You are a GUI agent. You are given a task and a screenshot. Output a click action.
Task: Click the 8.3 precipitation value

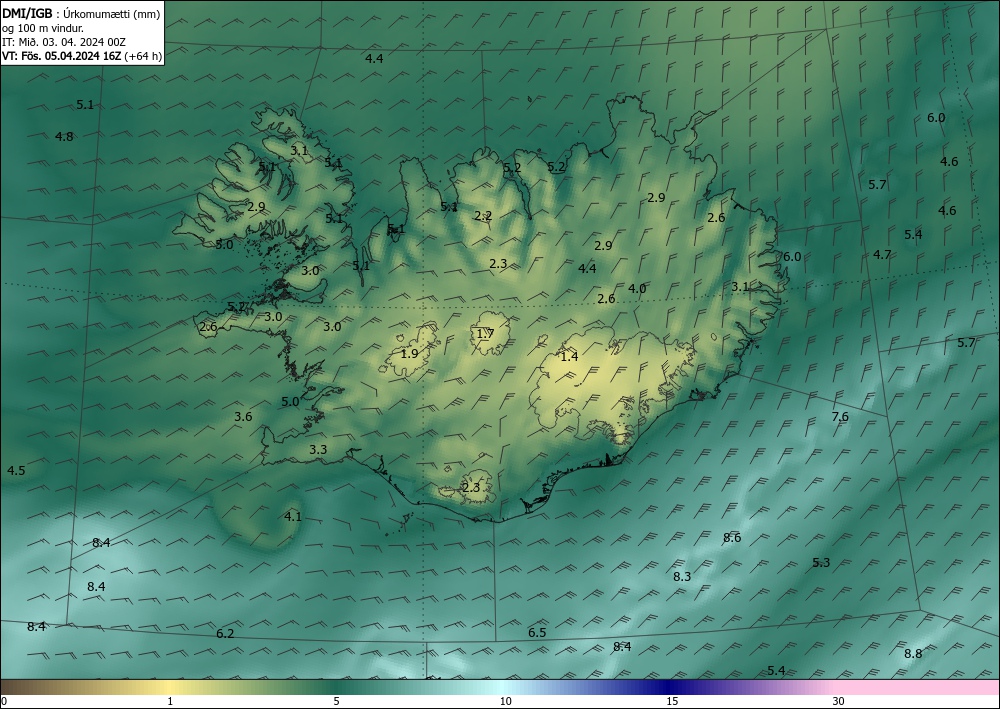682,577
